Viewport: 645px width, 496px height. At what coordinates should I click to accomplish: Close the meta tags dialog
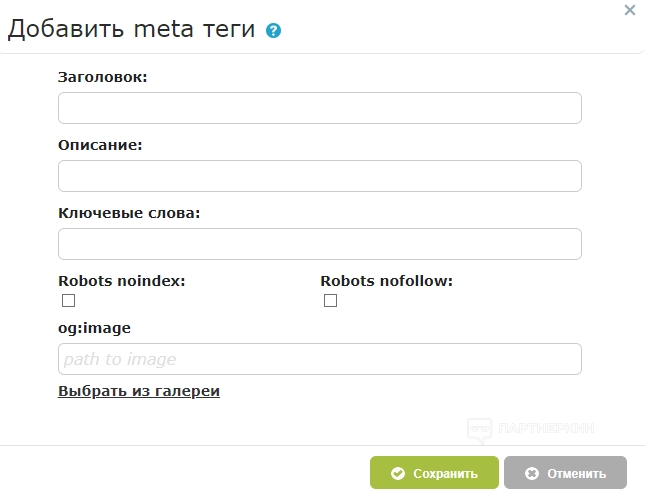coord(629,10)
